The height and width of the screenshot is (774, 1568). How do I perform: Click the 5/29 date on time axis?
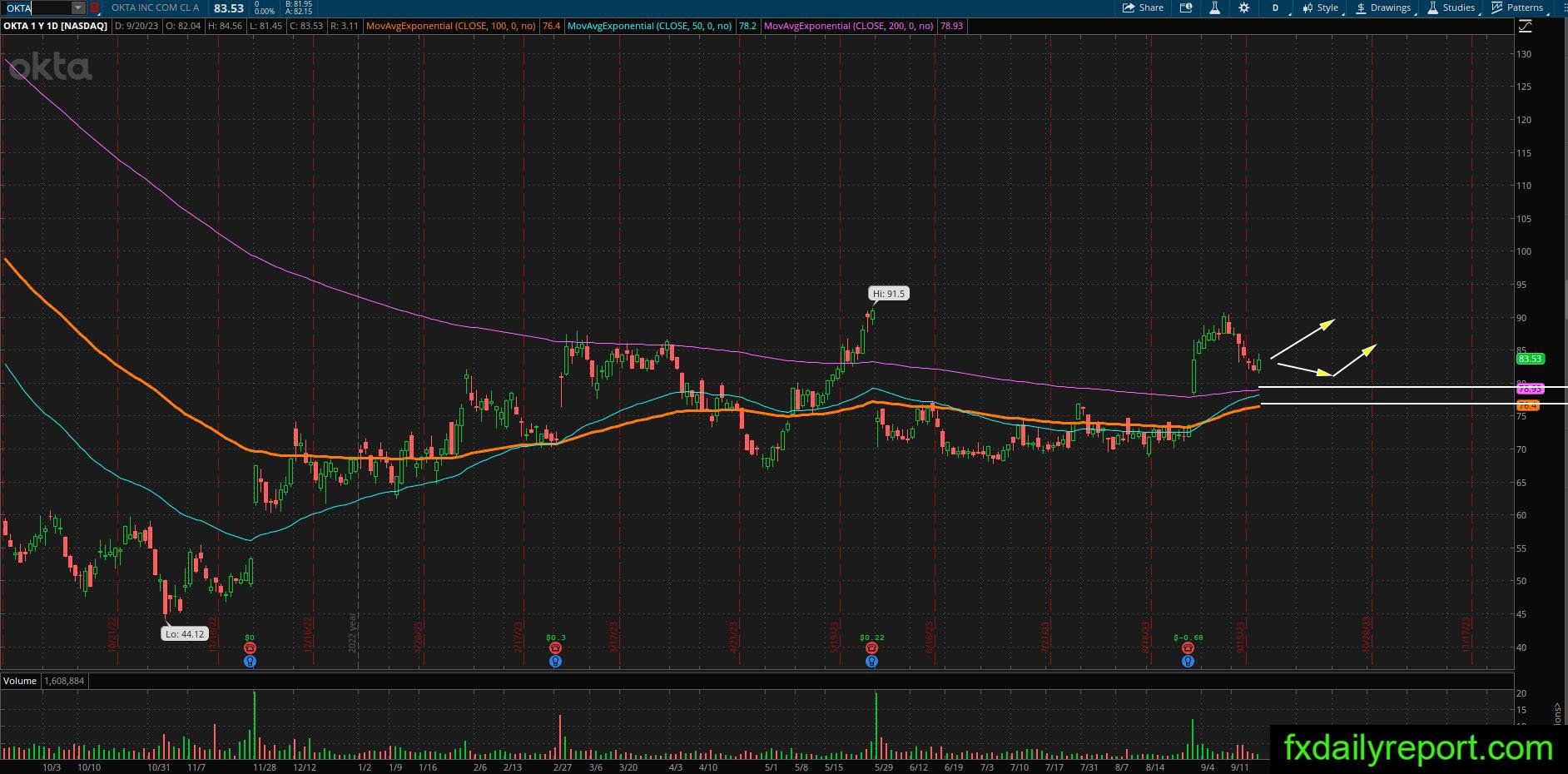click(x=883, y=767)
